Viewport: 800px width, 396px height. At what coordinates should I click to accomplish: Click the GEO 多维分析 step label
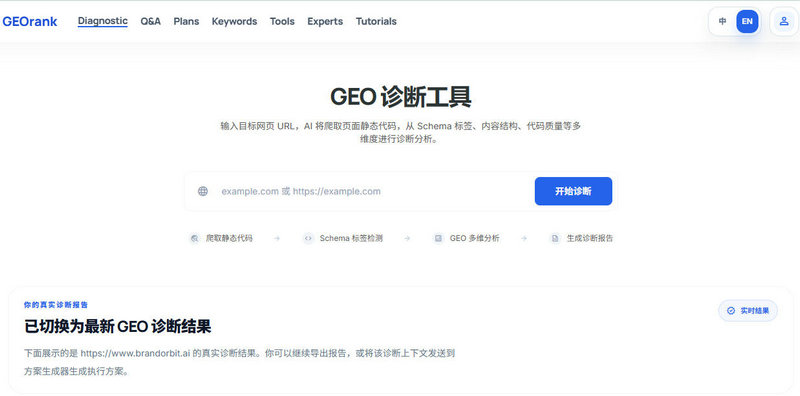pos(474,238)
